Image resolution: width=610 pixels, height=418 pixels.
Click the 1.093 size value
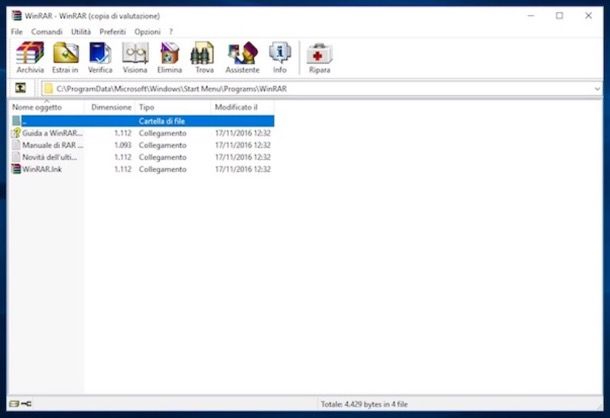point(123,145)
